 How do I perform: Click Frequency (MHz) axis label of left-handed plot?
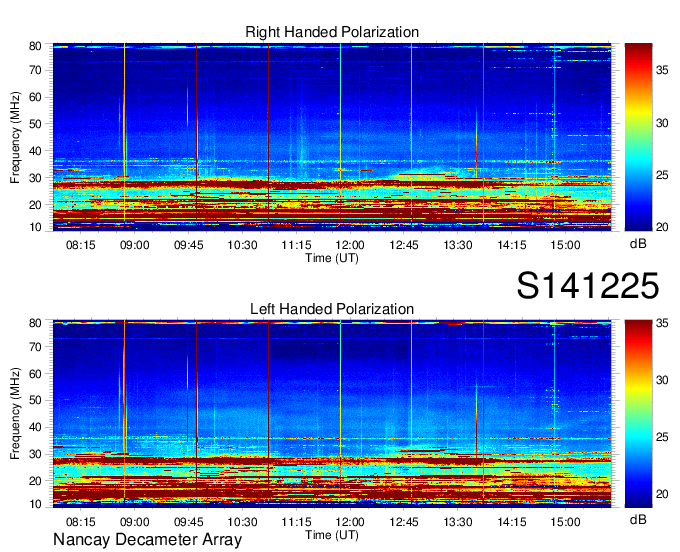pos(15,414)
